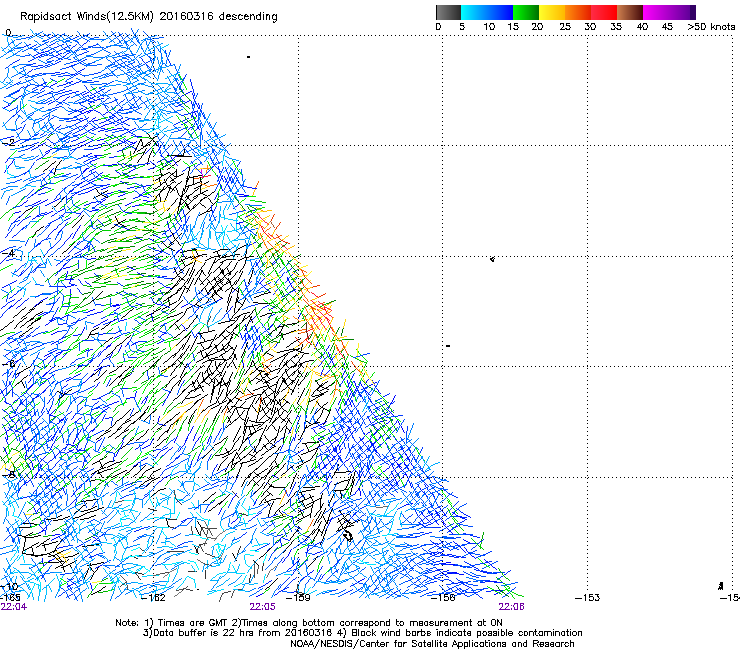Click the '35' label under the color scale
This screenshot has height=650, width=740.
(616, 27)
